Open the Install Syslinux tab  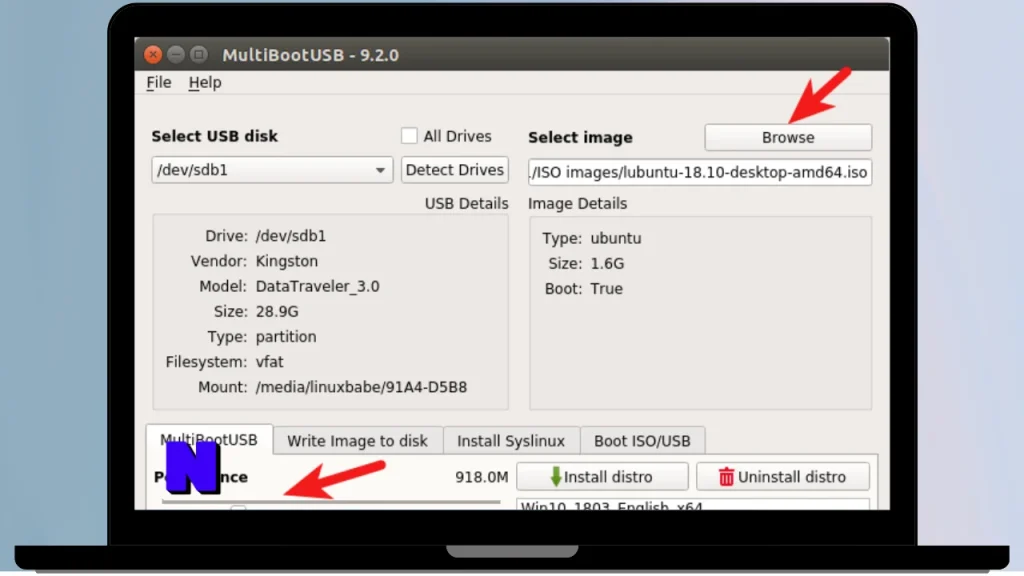(511, 441)
